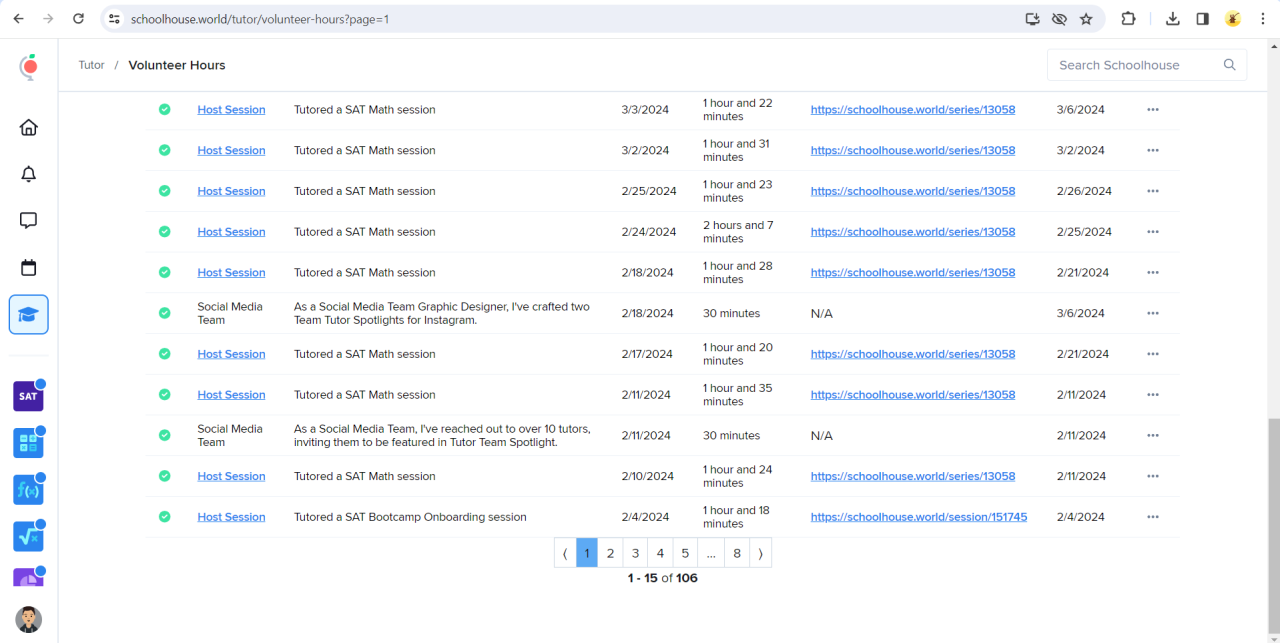The image size is (1280, 643).
Task: Open the f(x) subject icon
Action: (x=28, y=490)
